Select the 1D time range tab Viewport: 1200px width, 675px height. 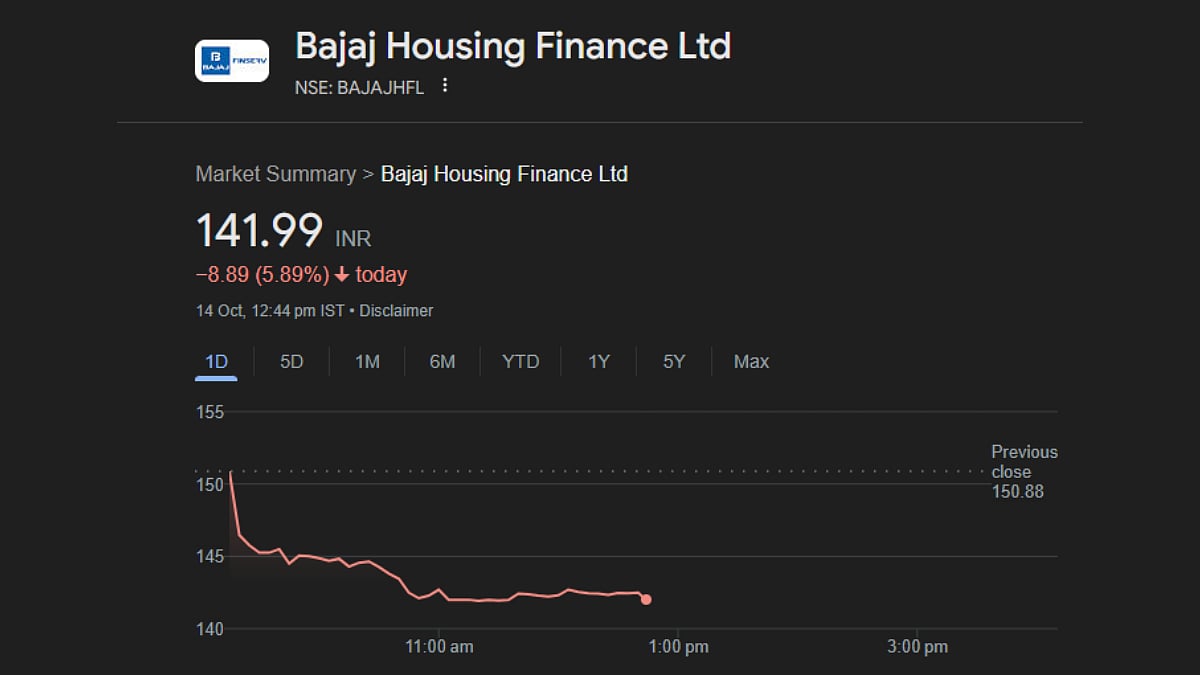(x=216, y=362)
